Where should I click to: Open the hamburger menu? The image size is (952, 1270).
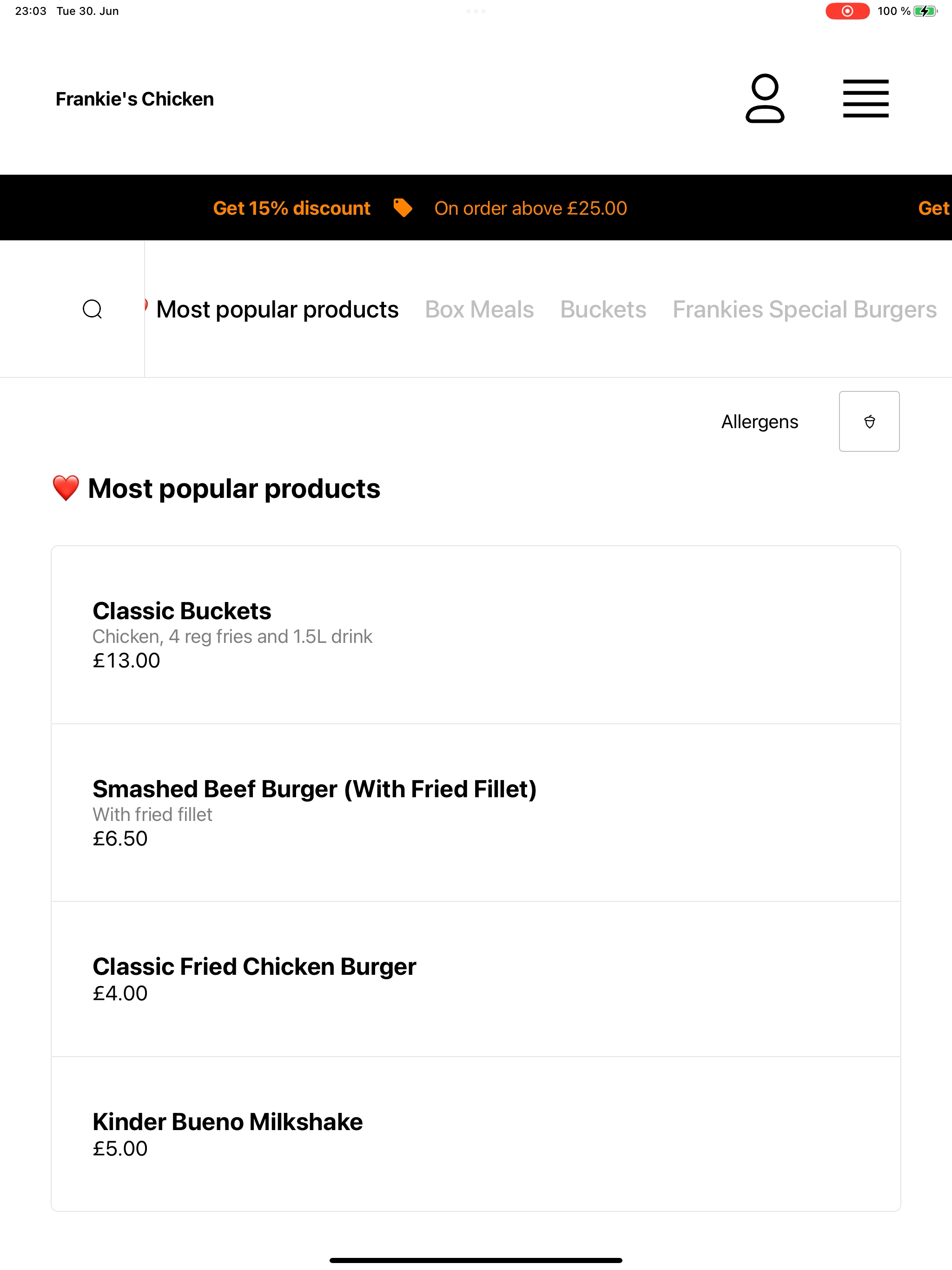click(x=865, y=99)
